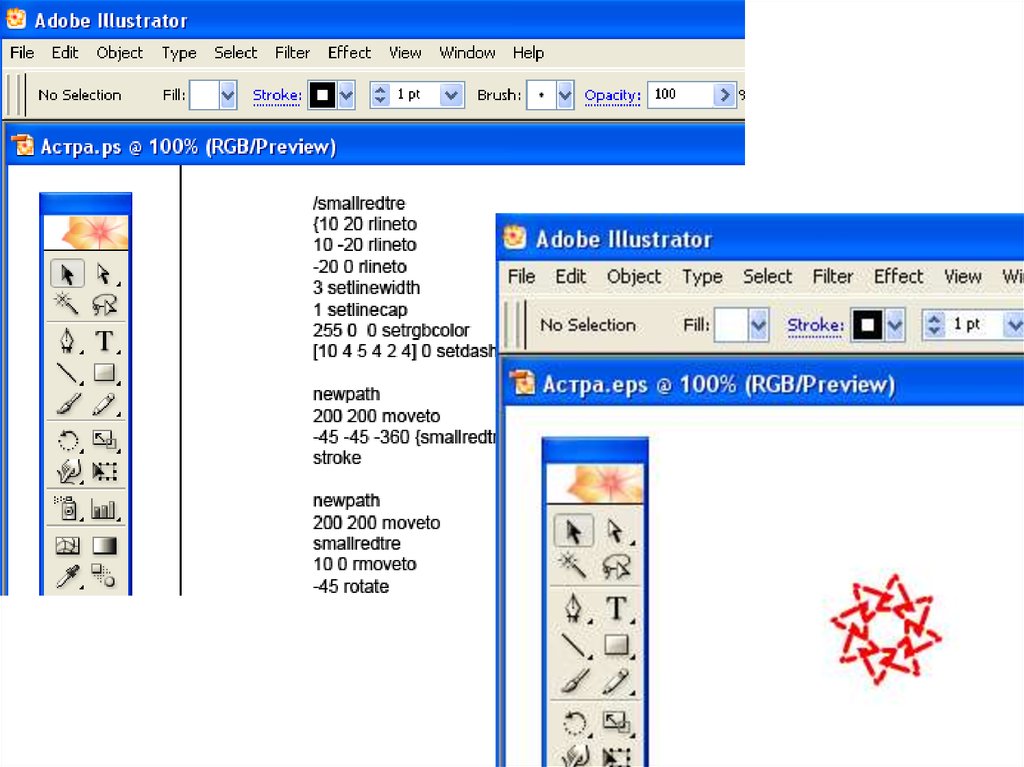This screenshot has height=767, width=1024.
Task: Pick the Blend tool in Астра.ps toolbox
Action: coord(104,576)
